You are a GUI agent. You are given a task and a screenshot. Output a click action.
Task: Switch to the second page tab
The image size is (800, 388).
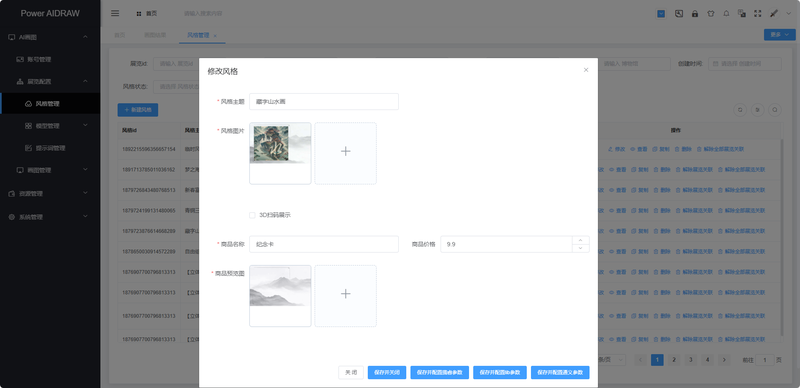155,35
